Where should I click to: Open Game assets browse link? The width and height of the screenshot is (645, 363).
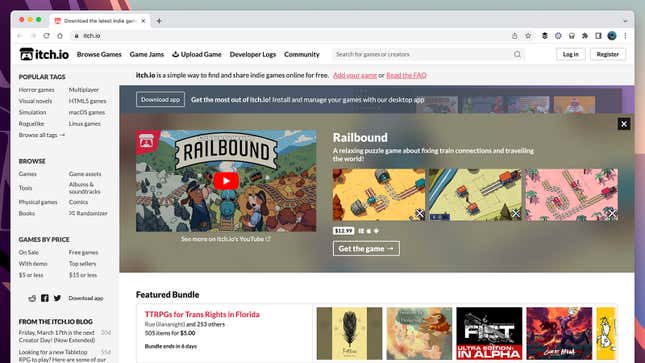point(85,174)
